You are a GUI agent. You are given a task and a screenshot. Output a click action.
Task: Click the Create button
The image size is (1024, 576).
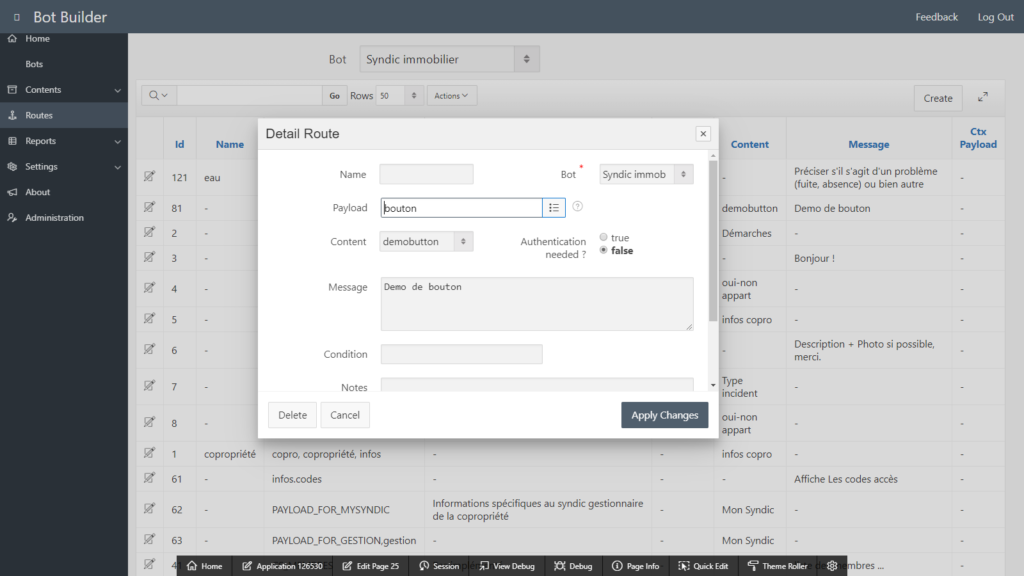(938, 98)
